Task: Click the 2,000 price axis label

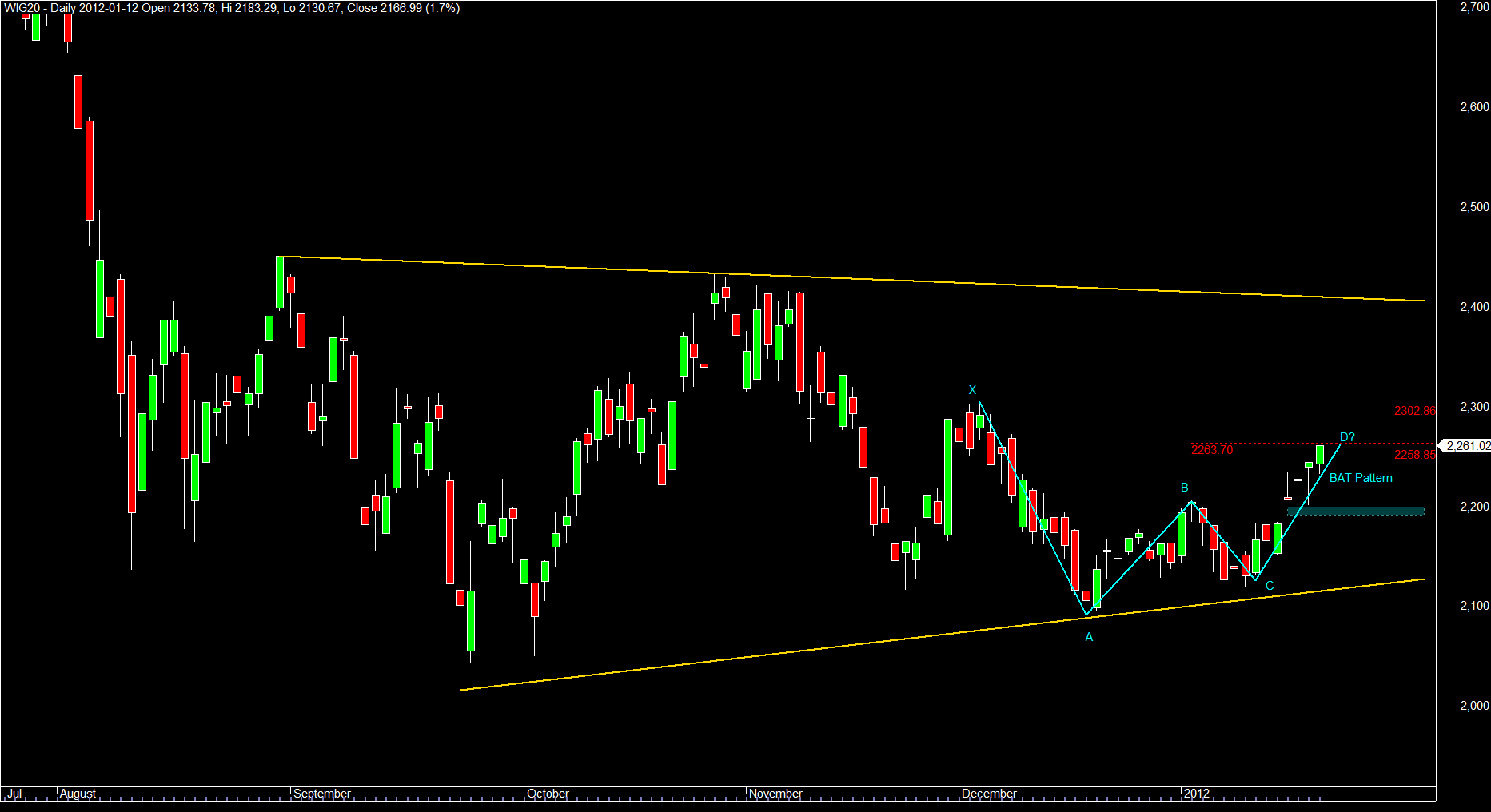Action: tap(1474, 706)
